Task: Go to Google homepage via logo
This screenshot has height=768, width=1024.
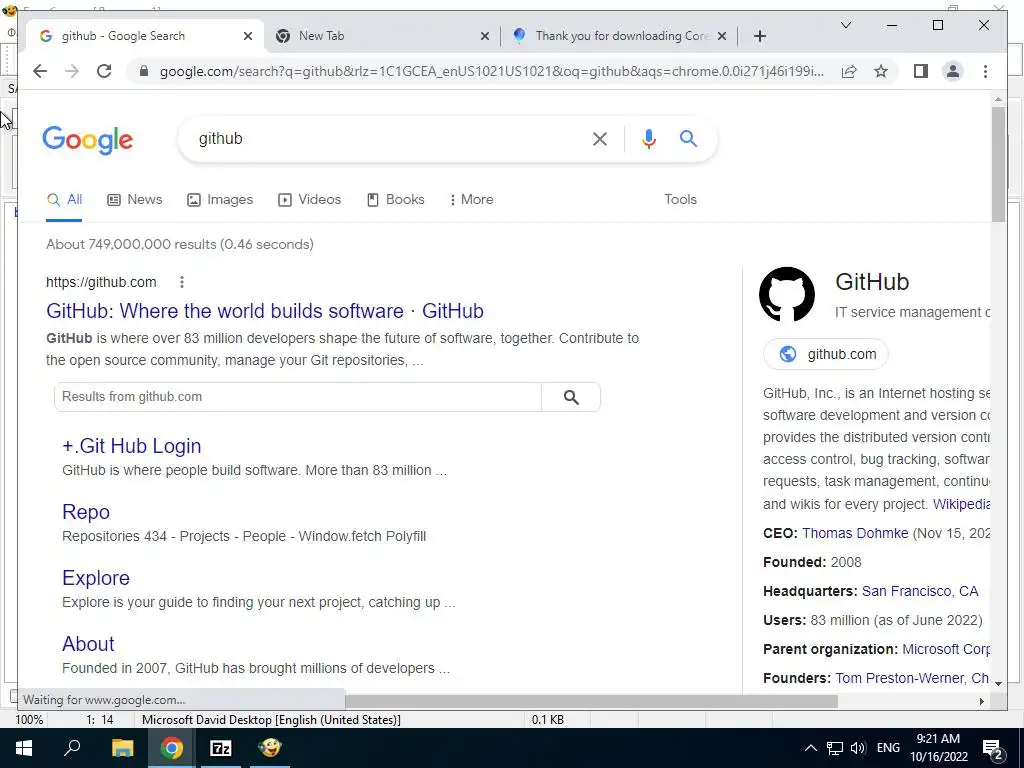Action: (88, 140)
